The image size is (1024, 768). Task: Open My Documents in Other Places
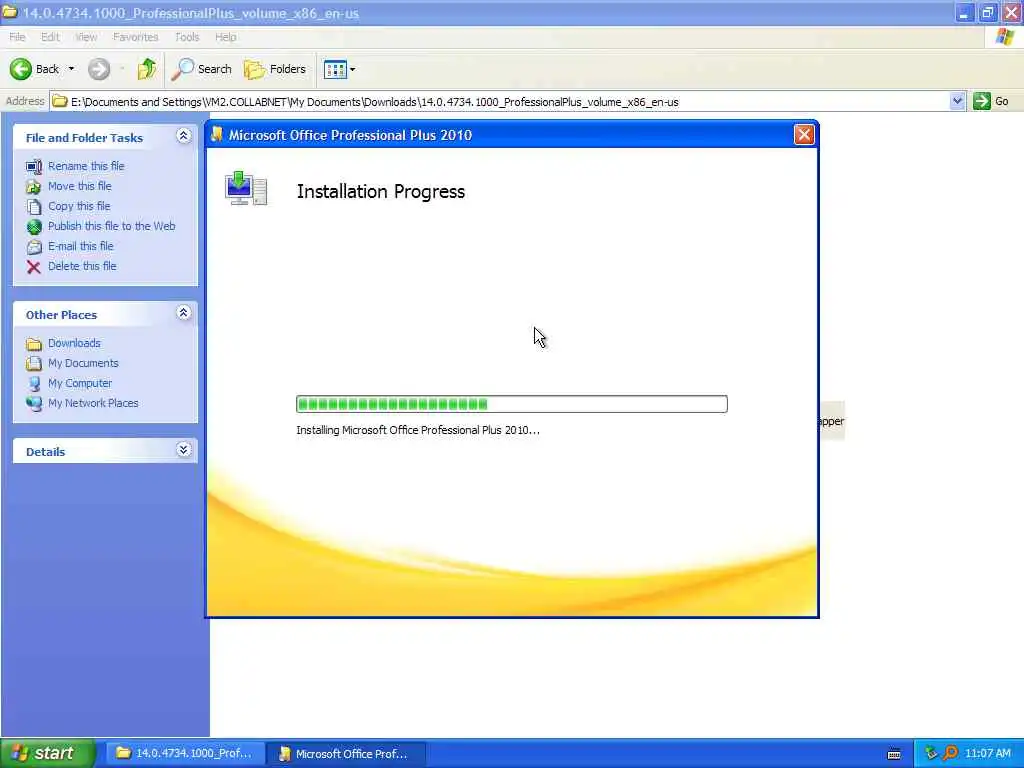pyautogui.click(x=84, y=363)
